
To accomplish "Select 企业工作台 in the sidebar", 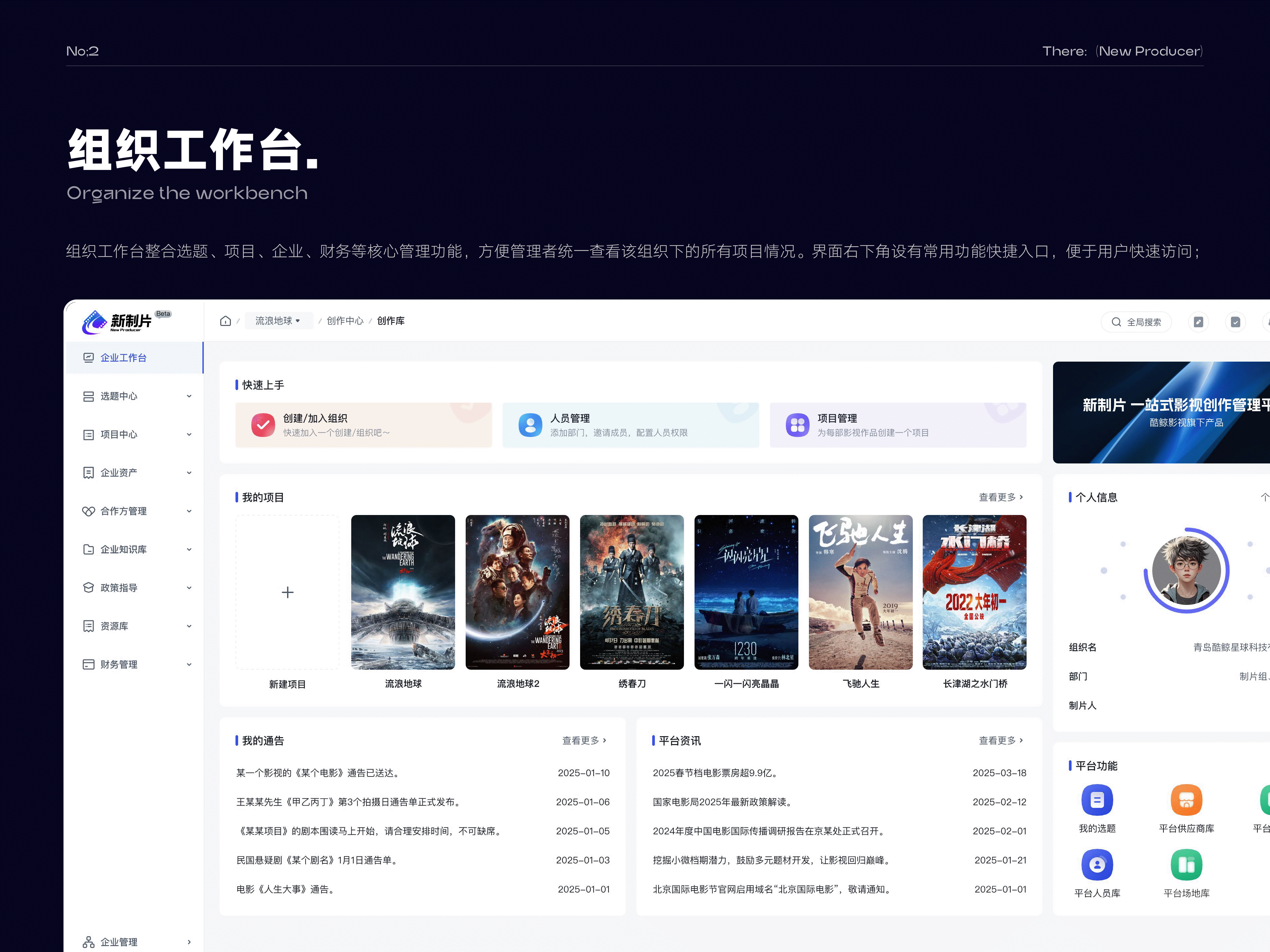I will point(134,358).
